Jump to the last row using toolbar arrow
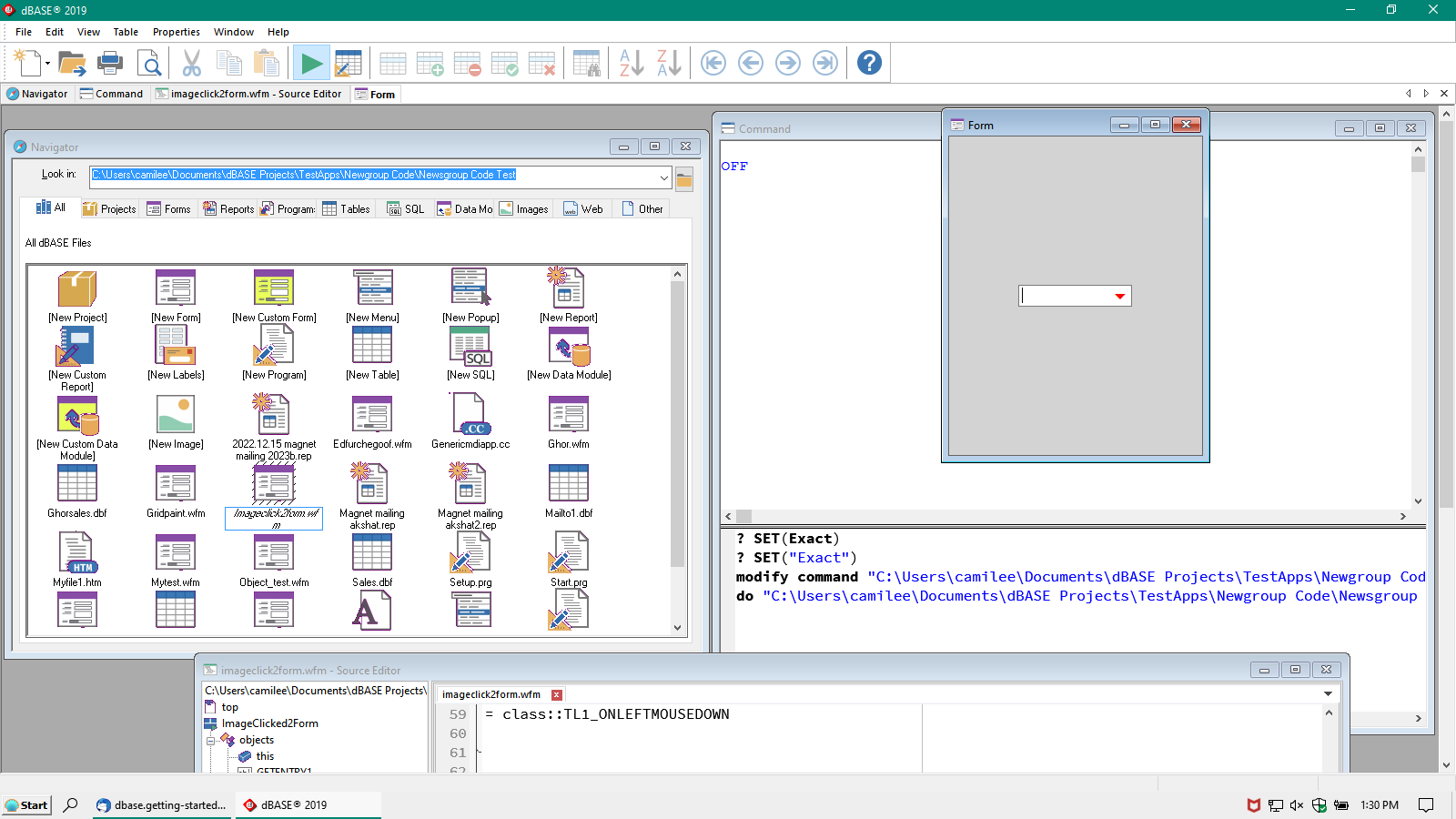Image resolution: width=1456 pixels, height=819 pixels. (x=824, y=63)
